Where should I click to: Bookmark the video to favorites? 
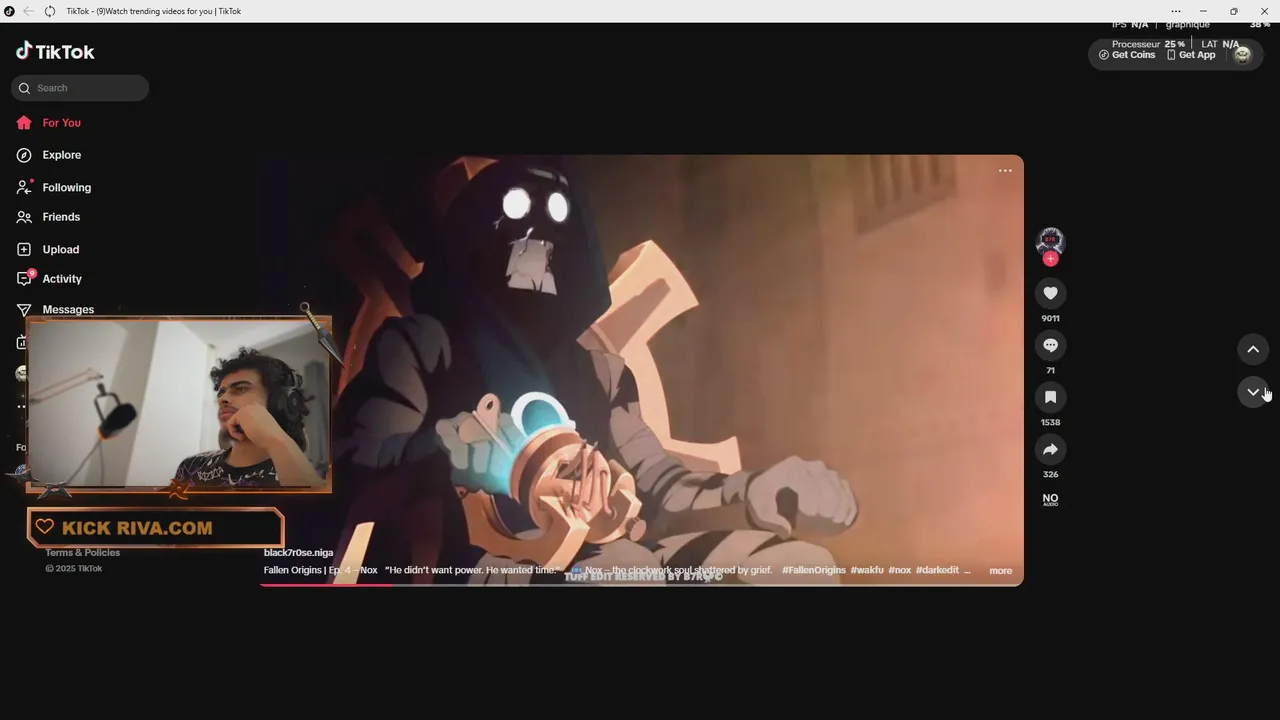[x=1050, y=397]
